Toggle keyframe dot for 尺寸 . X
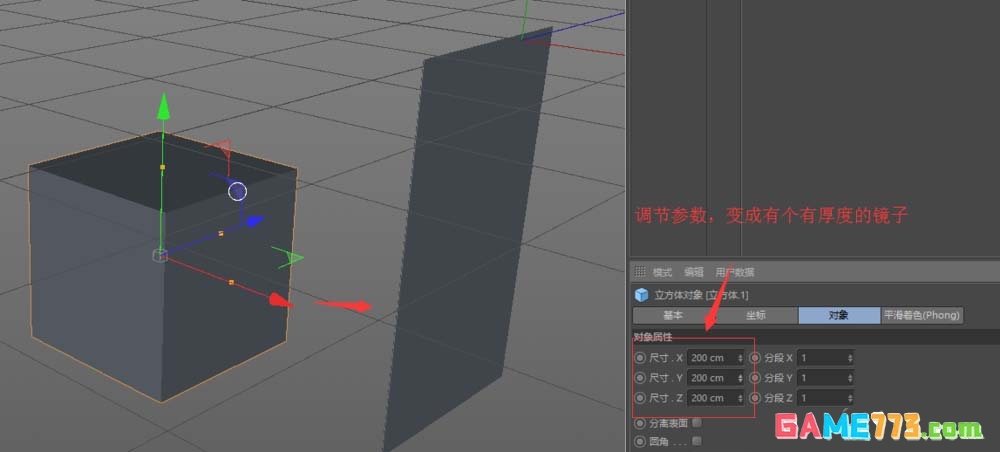 (x=640, y=358)
